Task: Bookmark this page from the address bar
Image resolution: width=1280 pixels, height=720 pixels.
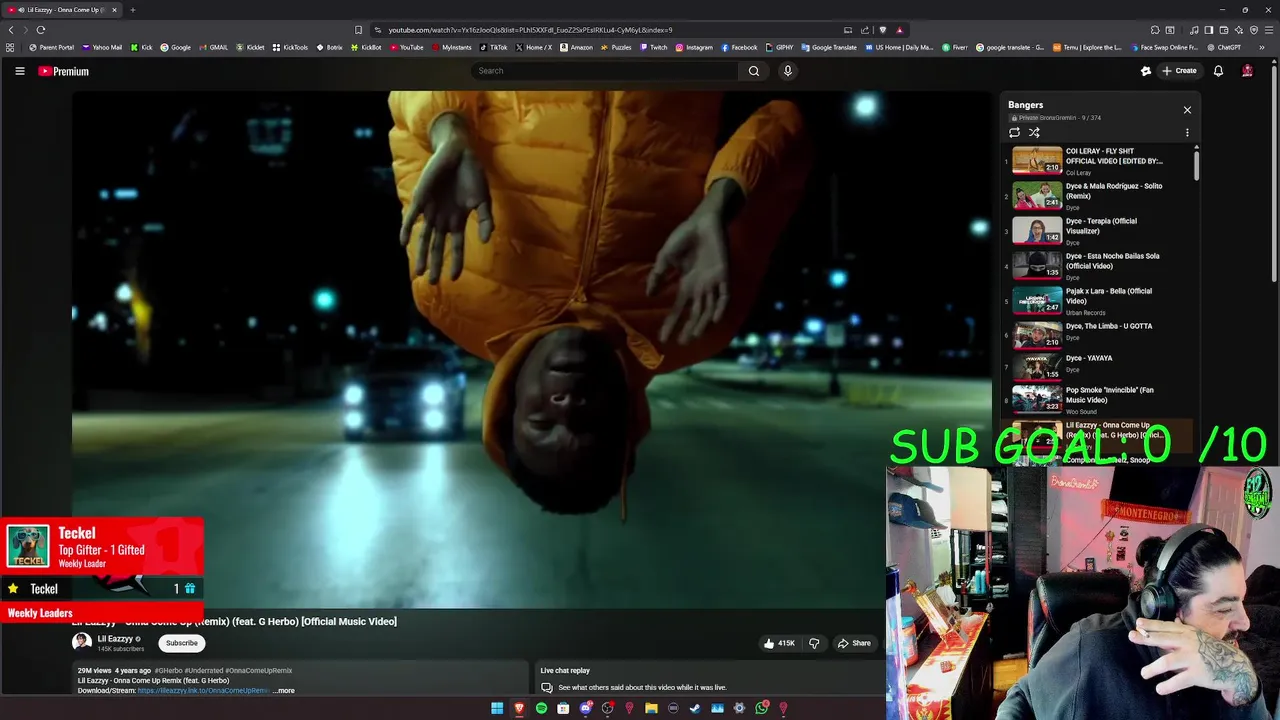Action: tap(358, 30)
